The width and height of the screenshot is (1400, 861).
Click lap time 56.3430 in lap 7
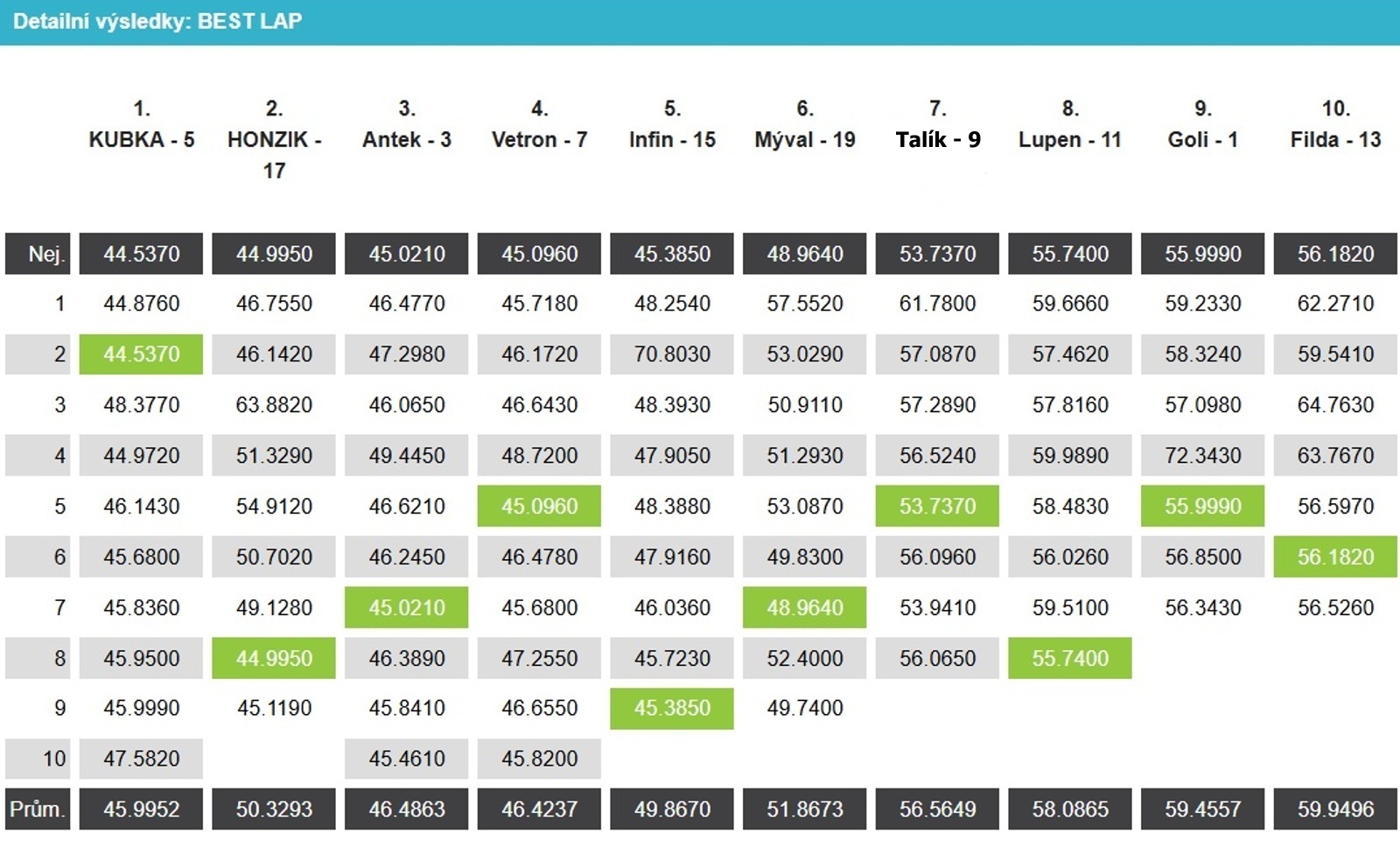1203,607
